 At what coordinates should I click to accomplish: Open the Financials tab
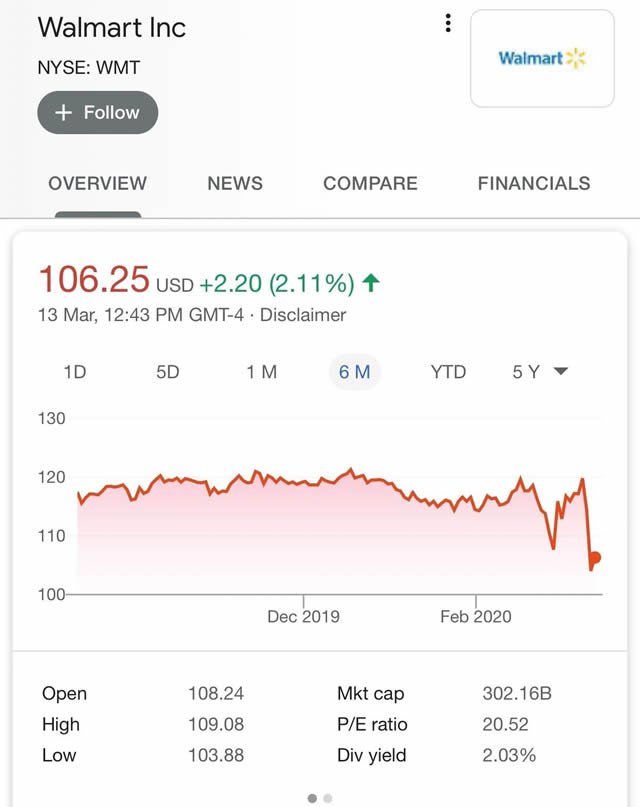click(534, 184)
